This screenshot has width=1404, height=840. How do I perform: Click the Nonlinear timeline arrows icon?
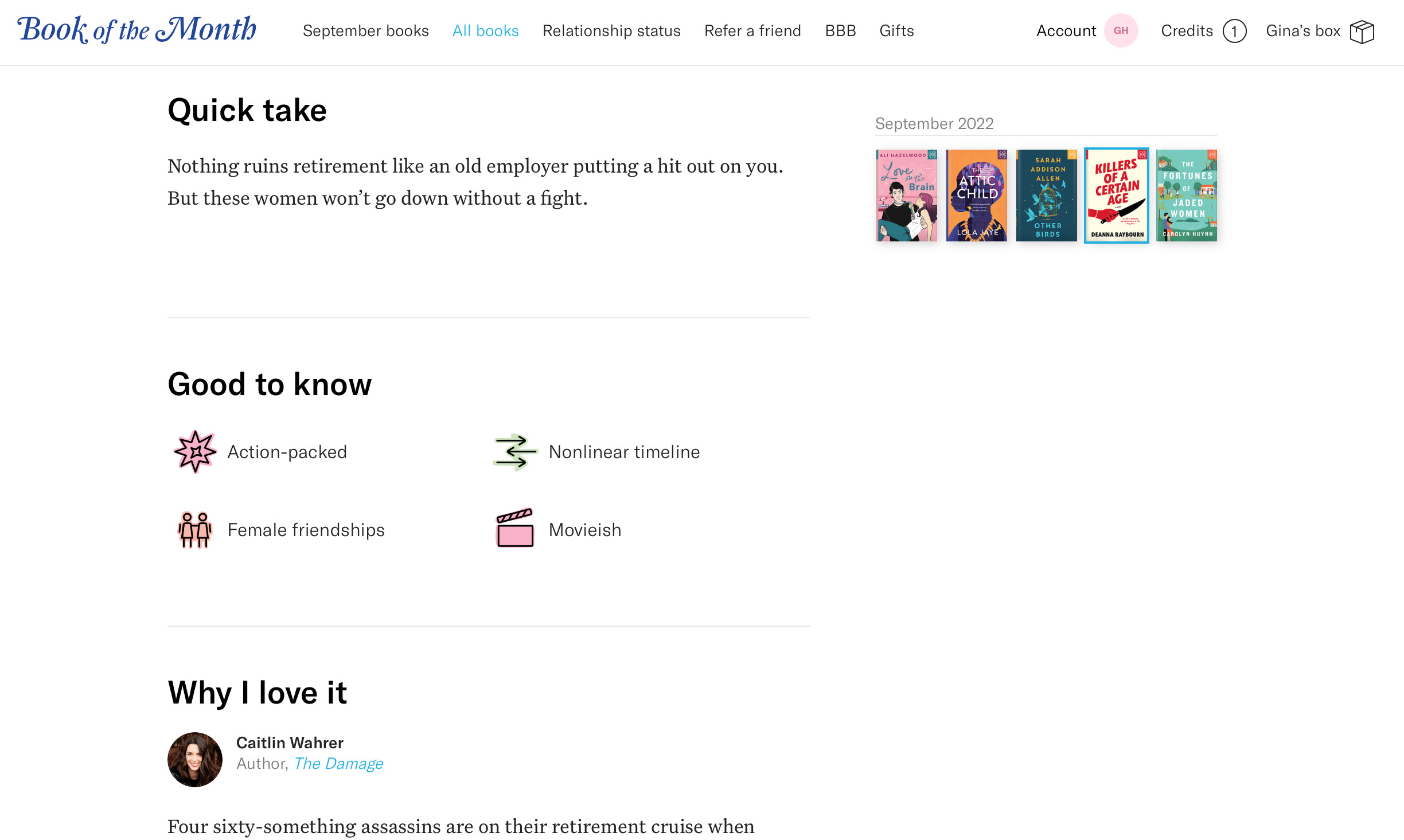pos(515,452)
